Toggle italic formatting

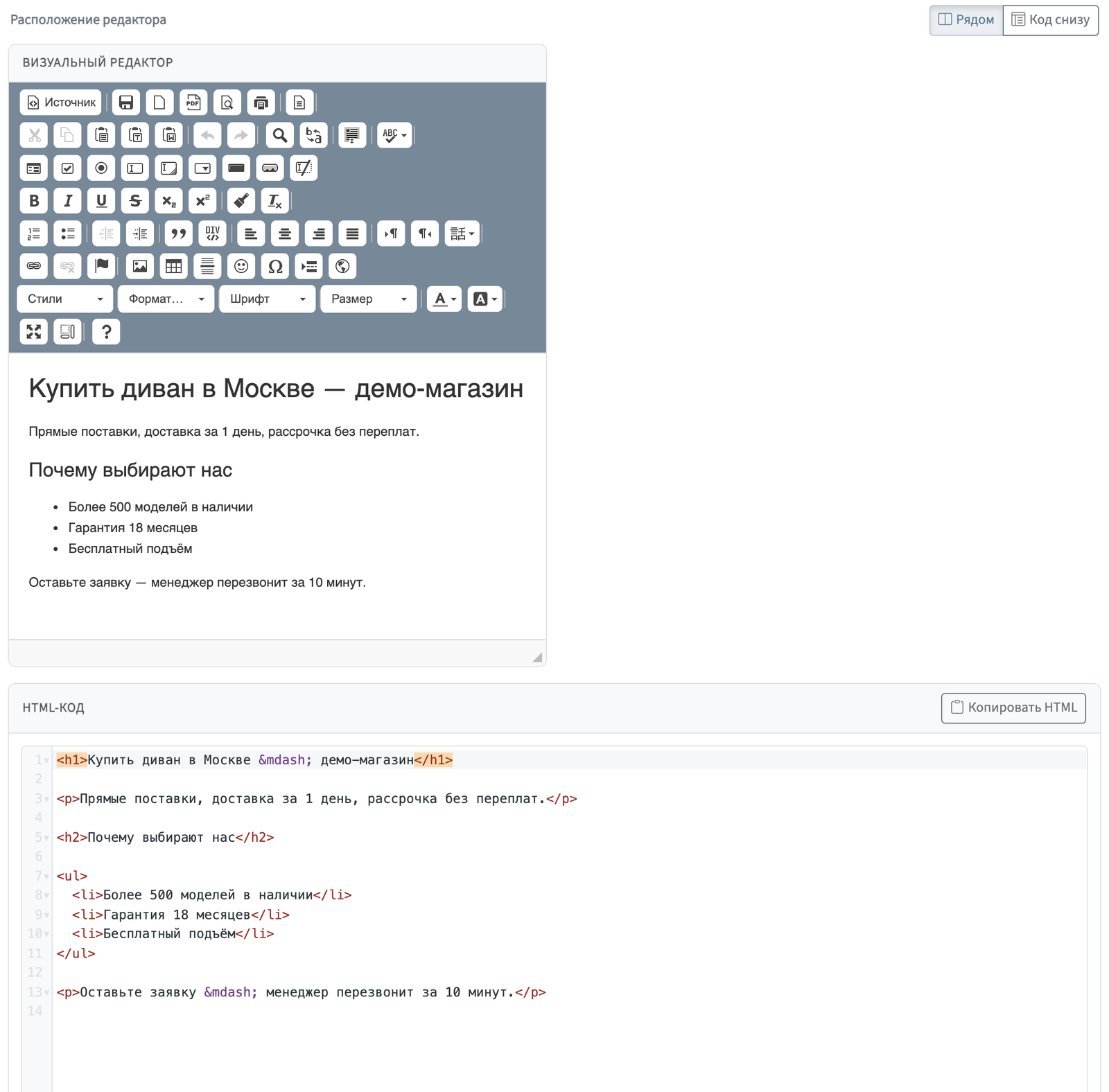coord(67,201)
